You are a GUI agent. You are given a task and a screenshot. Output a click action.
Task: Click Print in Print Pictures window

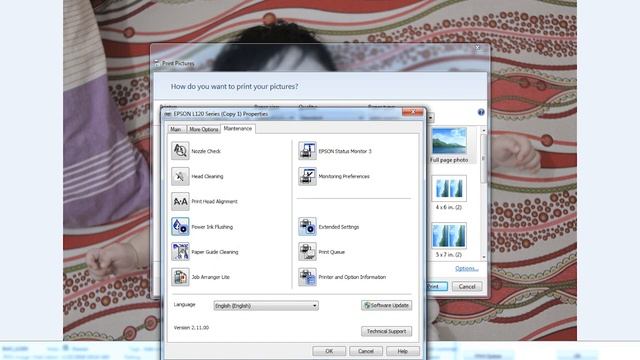436,287
